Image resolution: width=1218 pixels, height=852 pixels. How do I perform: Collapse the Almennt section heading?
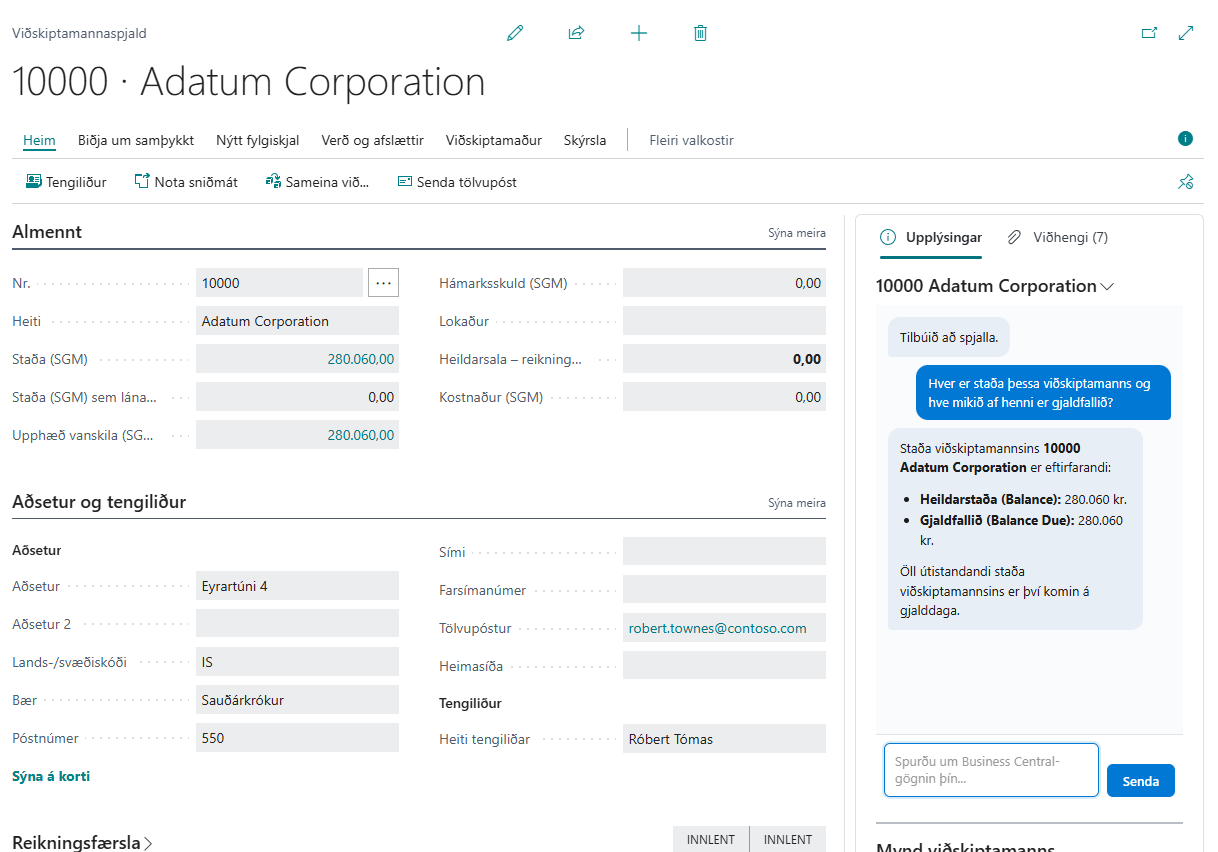(47, 232)
